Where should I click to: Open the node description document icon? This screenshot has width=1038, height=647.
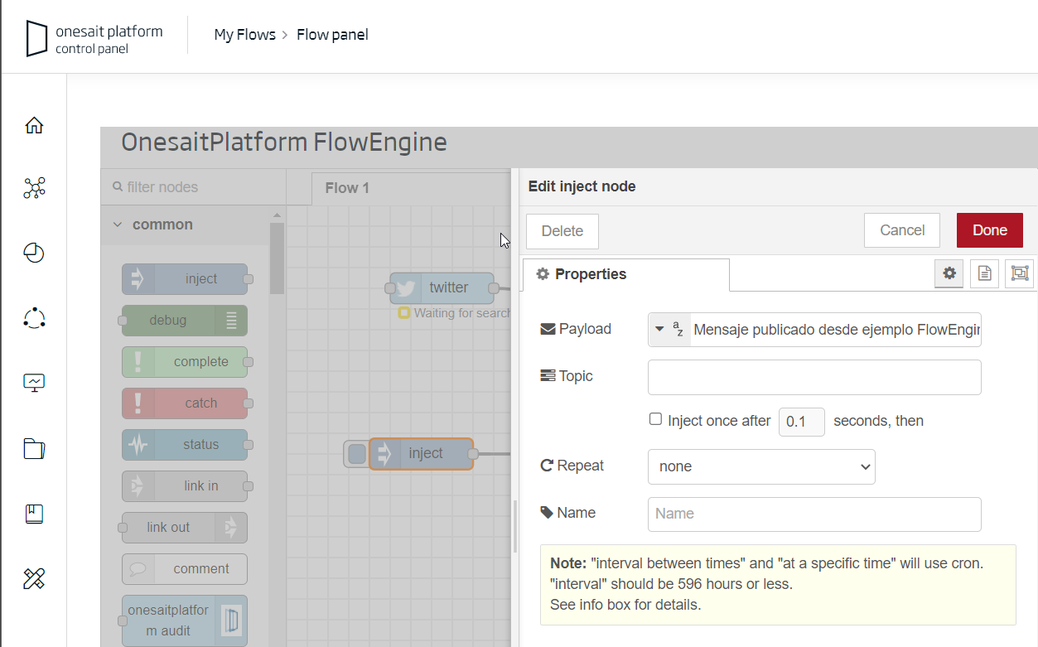pos(984,273)
